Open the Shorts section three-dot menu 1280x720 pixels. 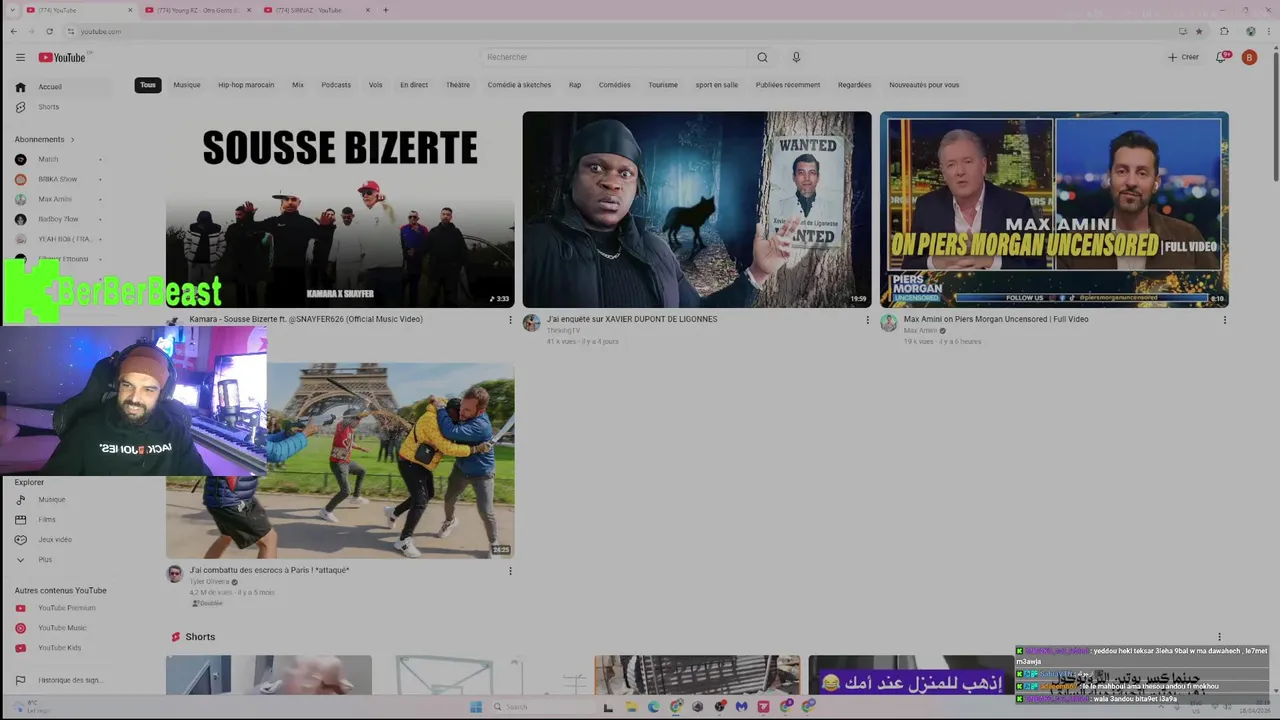pyautogui.click(x=1219, y=637)
